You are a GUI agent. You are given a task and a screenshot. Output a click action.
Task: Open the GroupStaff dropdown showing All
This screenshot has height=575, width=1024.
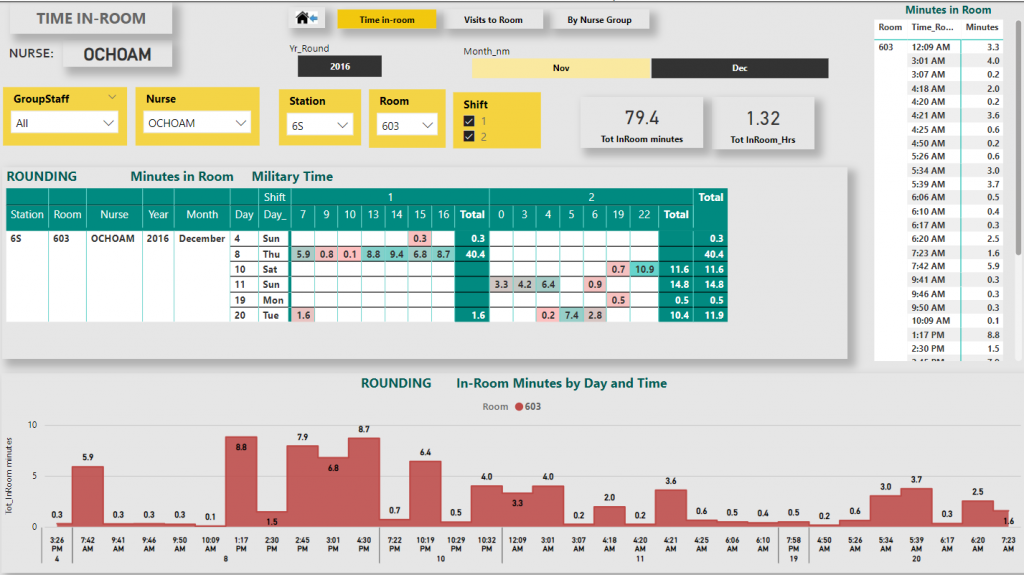point(65,123)
